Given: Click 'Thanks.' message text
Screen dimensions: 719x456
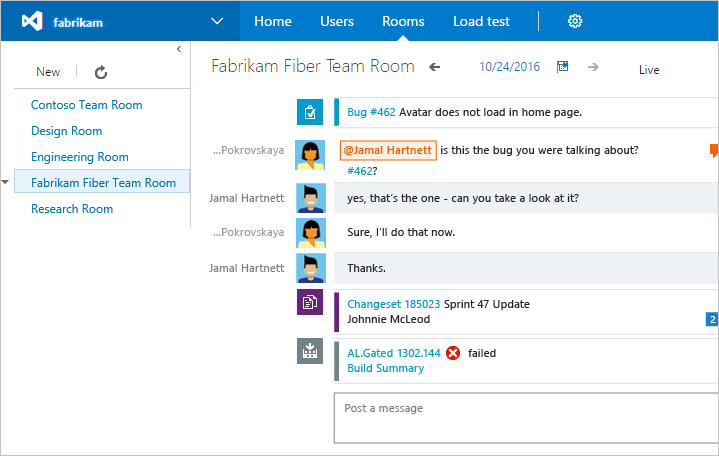Looking at the screenshot, I should pos(366,268).
